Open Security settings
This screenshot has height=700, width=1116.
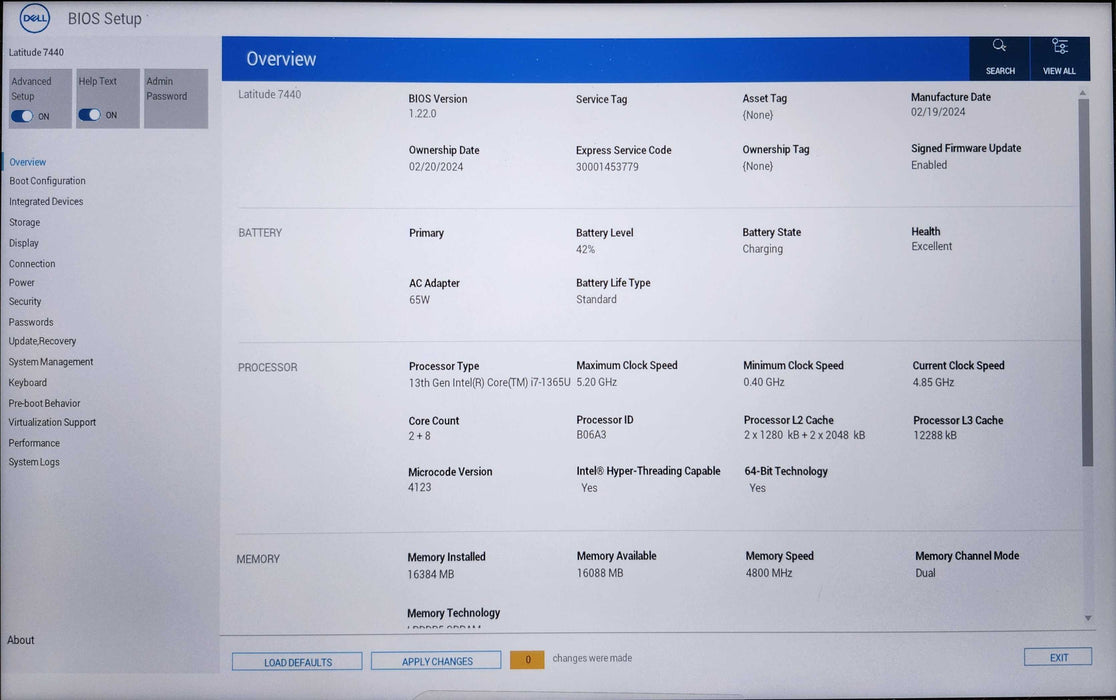(x=25, y=302)
